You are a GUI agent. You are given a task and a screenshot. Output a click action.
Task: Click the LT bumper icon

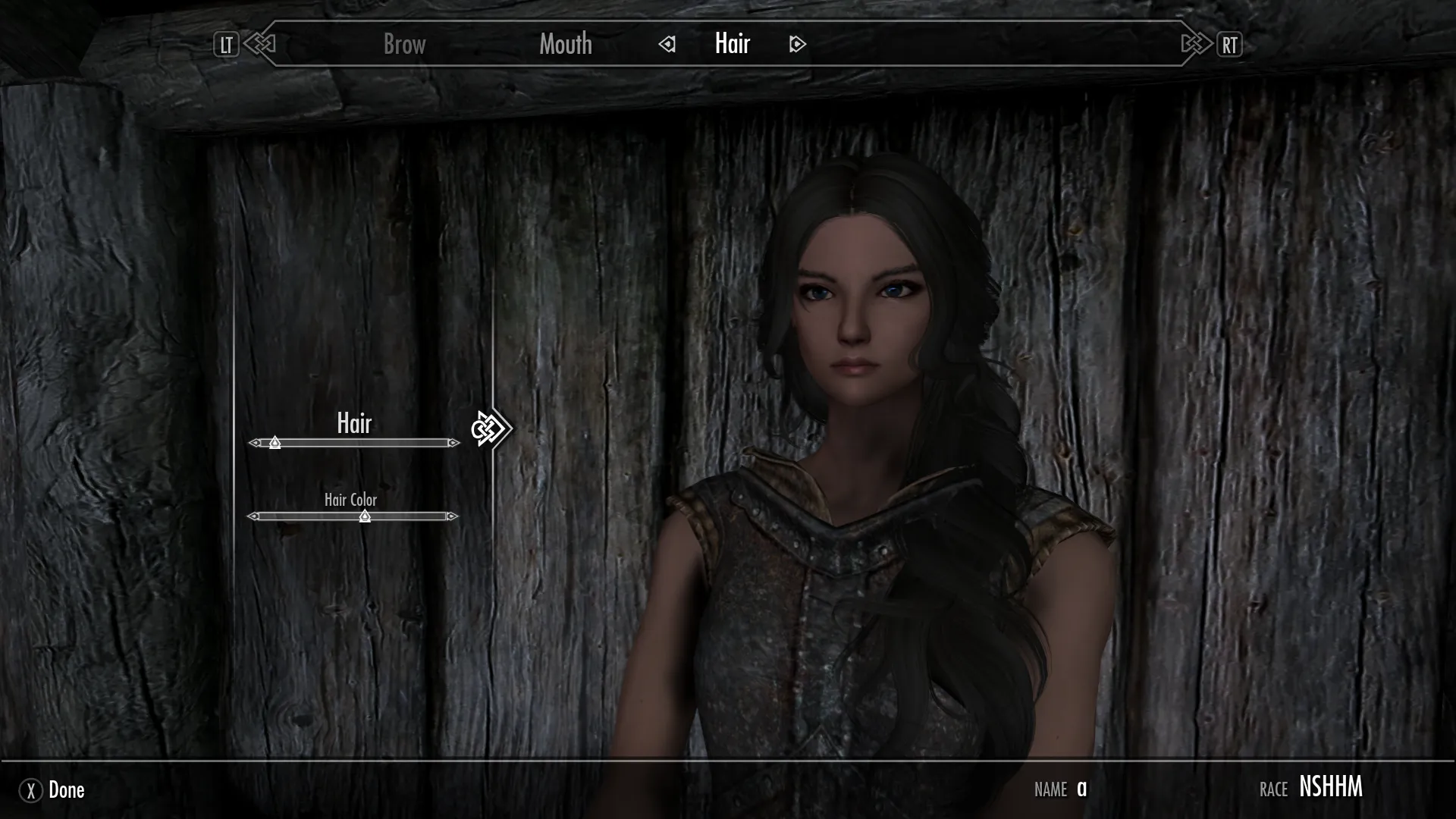[x=226, y=45]
